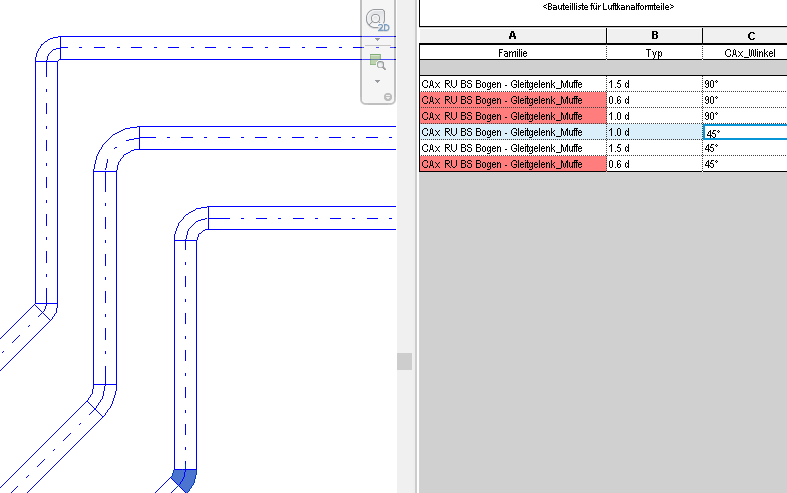Click the active 45° angle input cell
Viewport: 787px width, 493px height.
744,132
